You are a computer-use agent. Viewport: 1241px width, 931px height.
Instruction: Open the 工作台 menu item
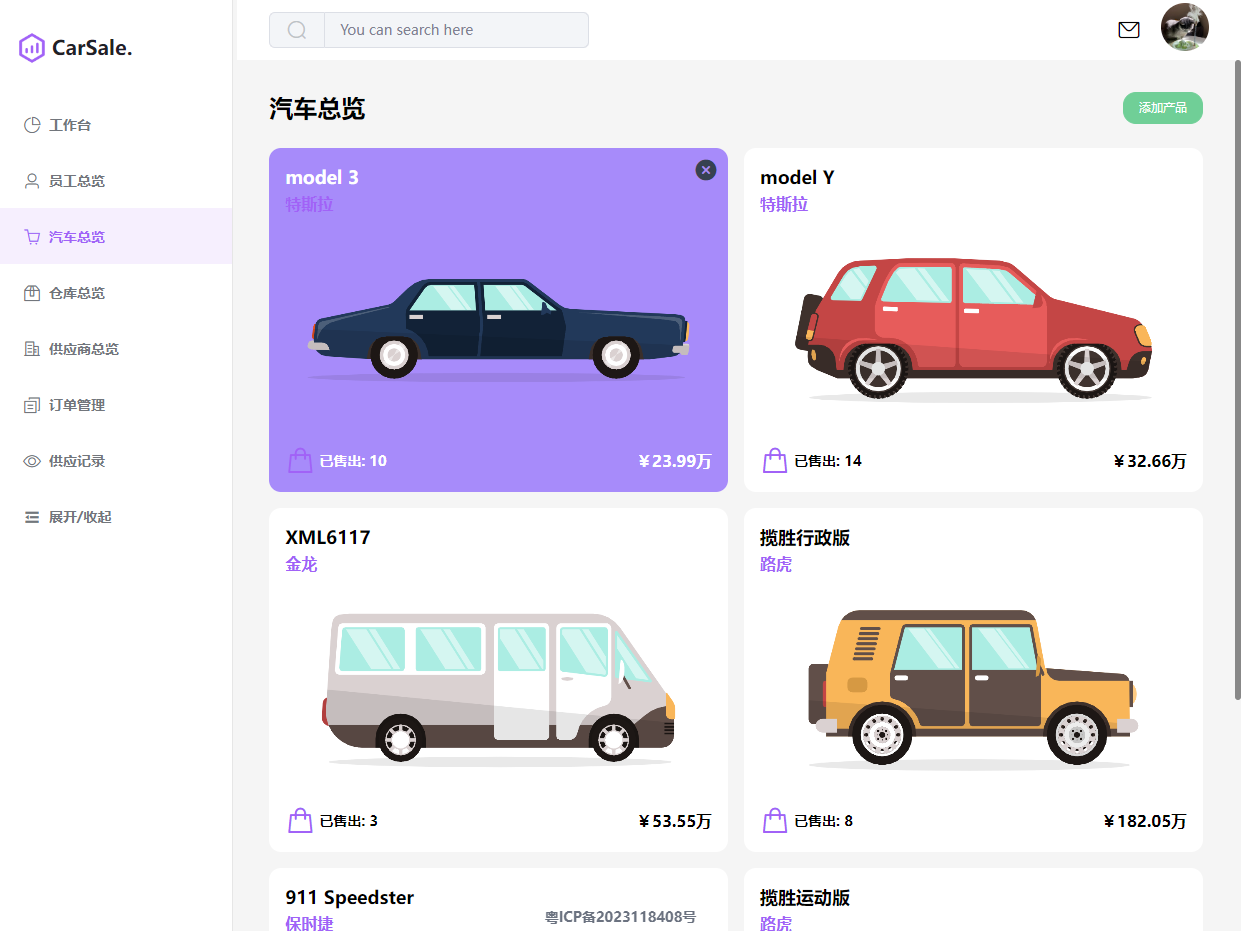click(116, 125)
